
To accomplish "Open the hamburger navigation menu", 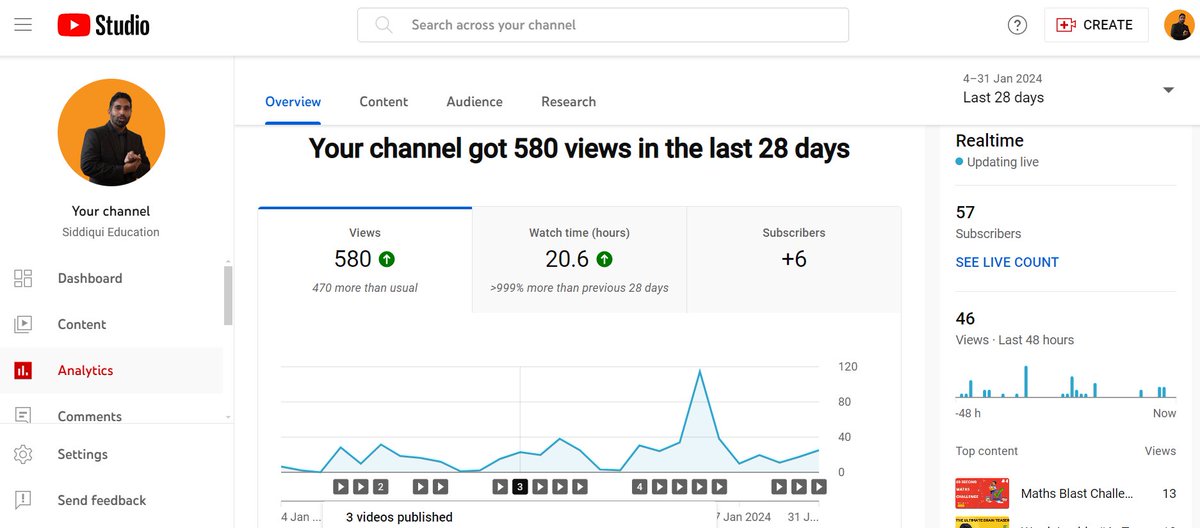I will 23,25.
